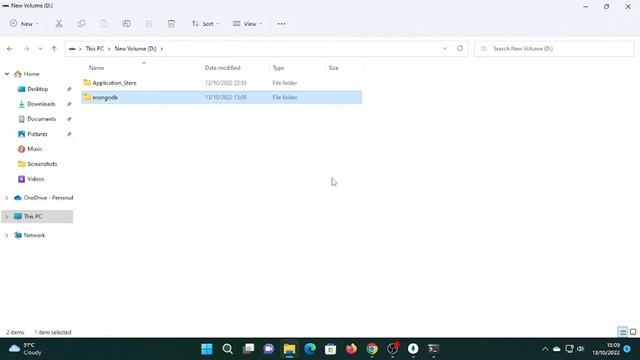Go forward using the forward arrow
This screenshot has width=640, height=360.
[x=26, y=49]
